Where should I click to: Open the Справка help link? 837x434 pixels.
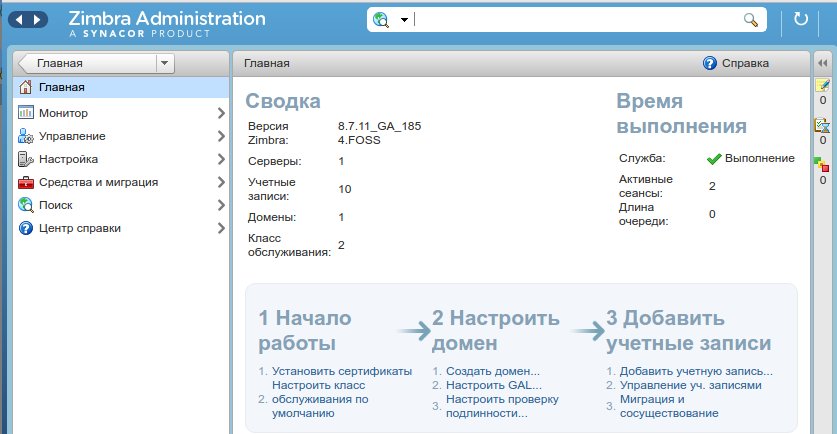click(745, 63)
